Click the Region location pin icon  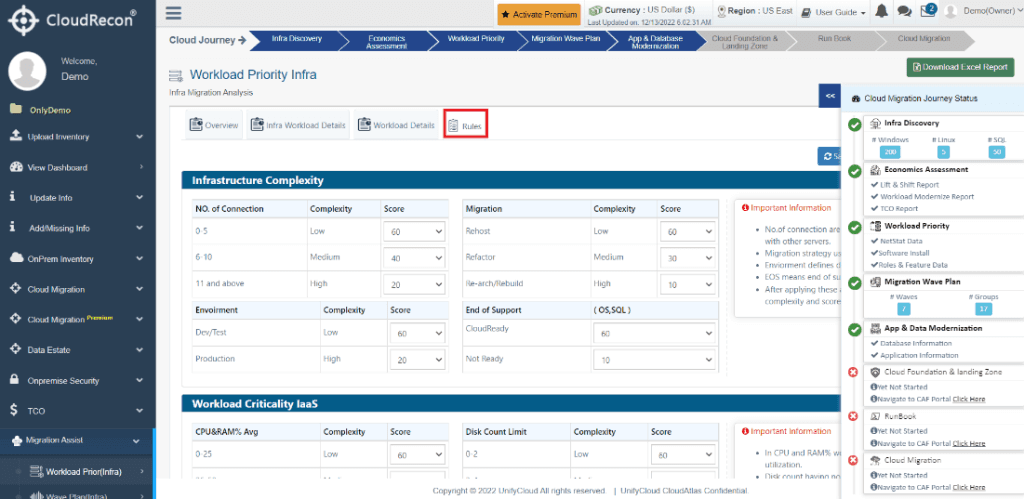coord(722,10)
